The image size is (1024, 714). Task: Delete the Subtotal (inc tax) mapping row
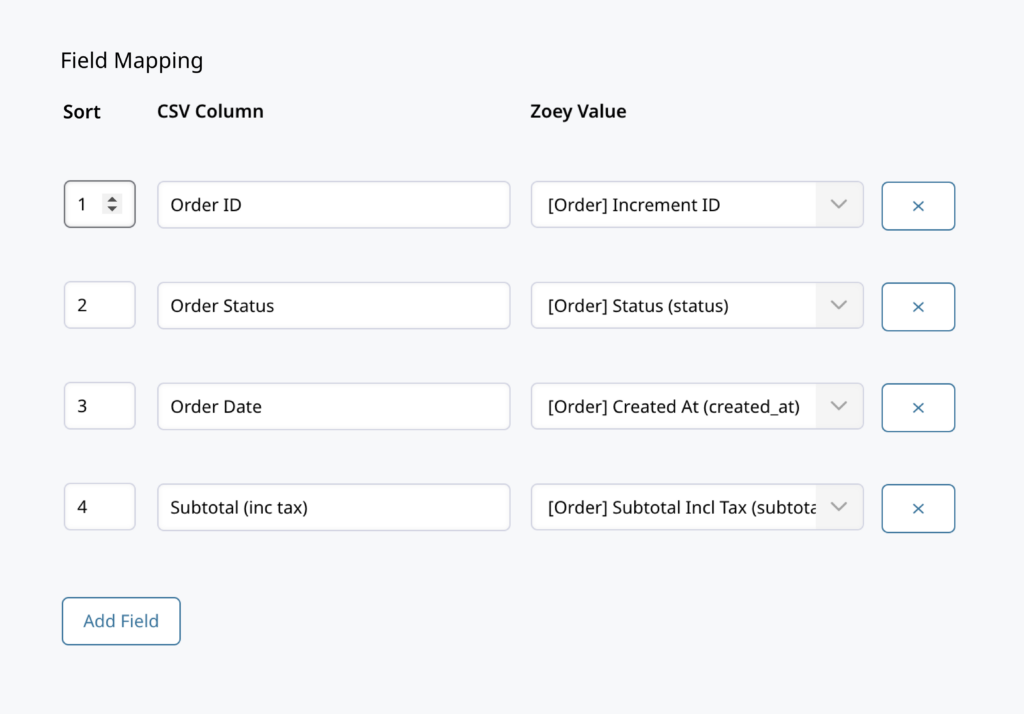click(918, 508)
